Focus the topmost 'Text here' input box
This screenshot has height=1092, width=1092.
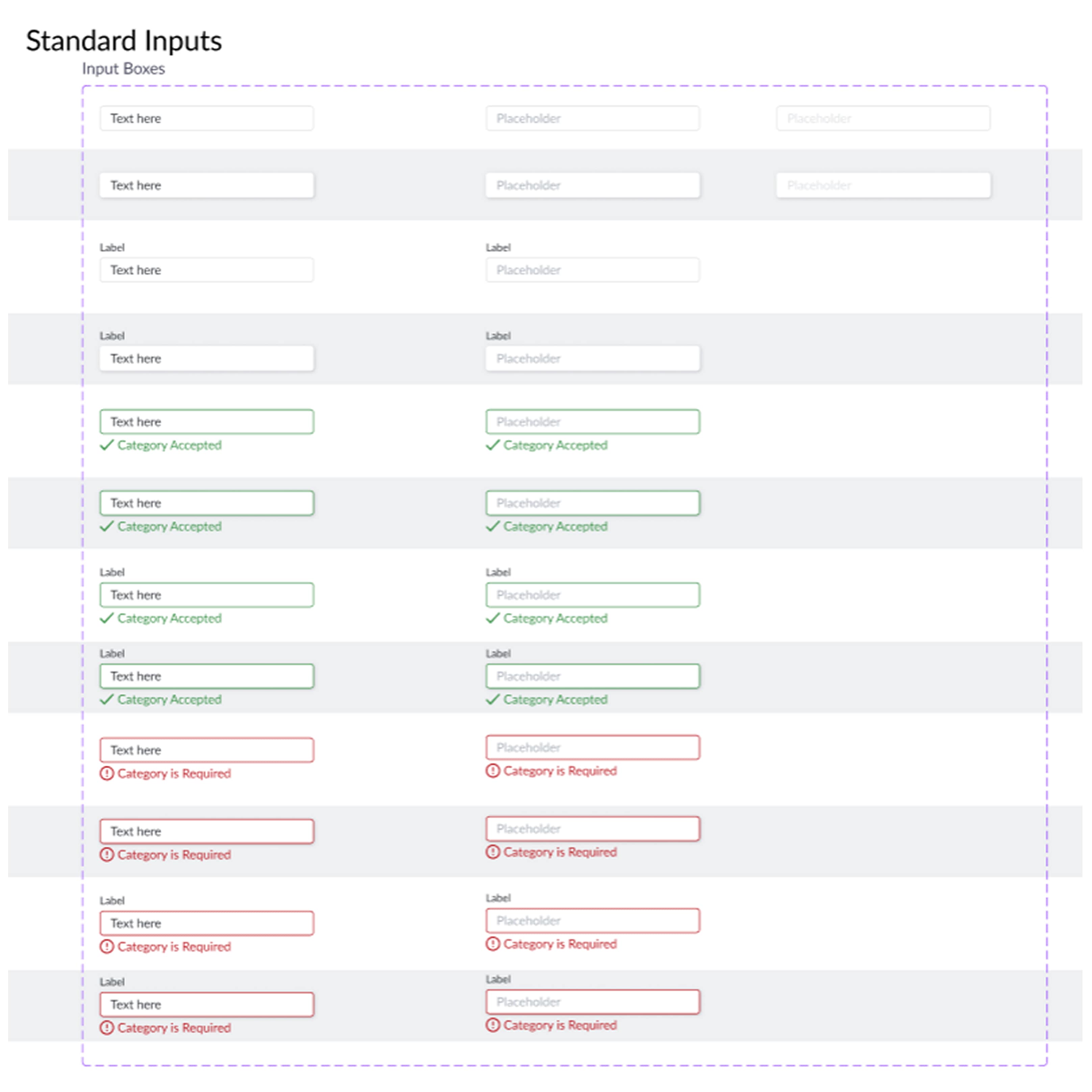point(207,119)
